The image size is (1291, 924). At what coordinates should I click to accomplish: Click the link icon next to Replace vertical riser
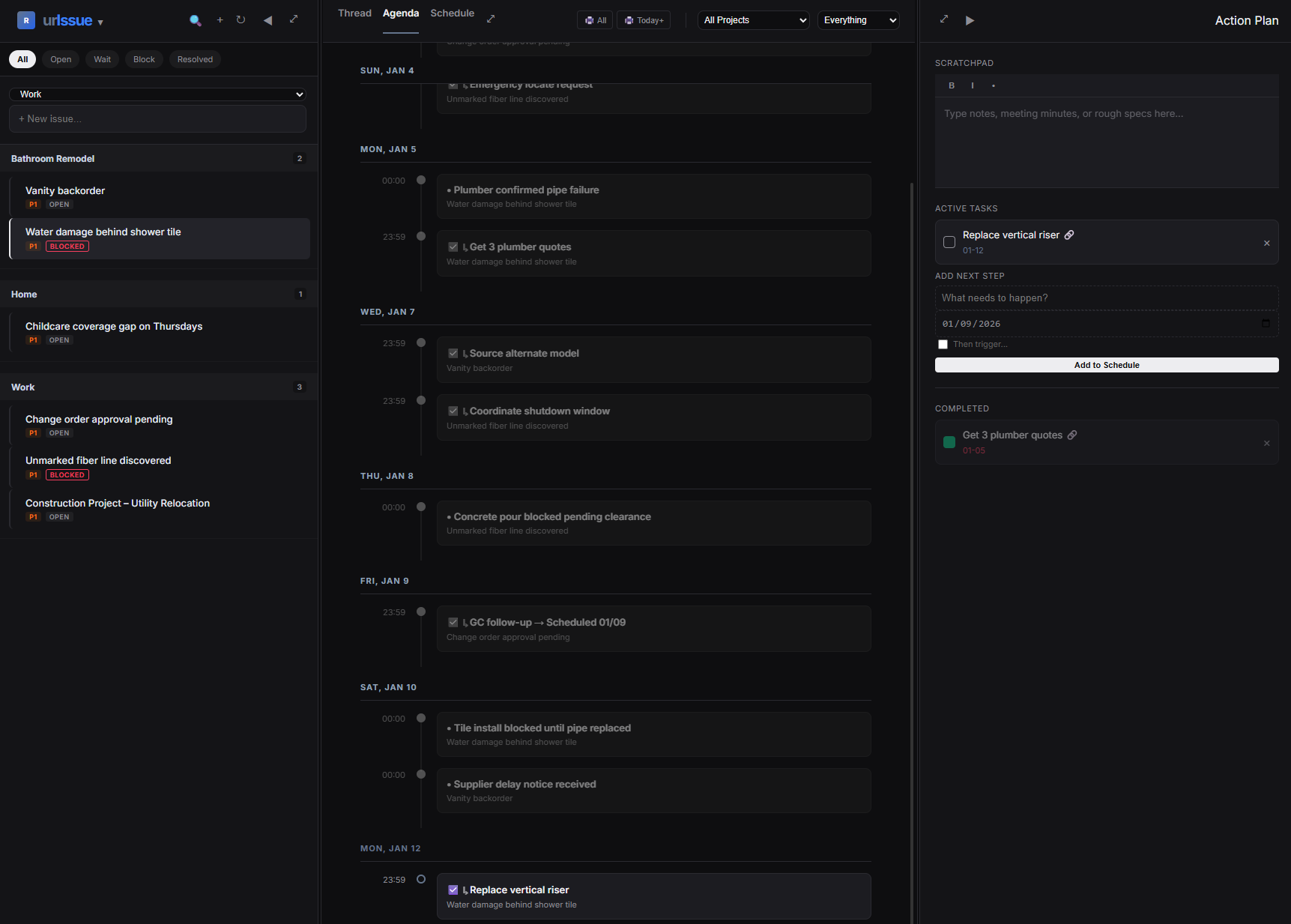coord(1069,235)
